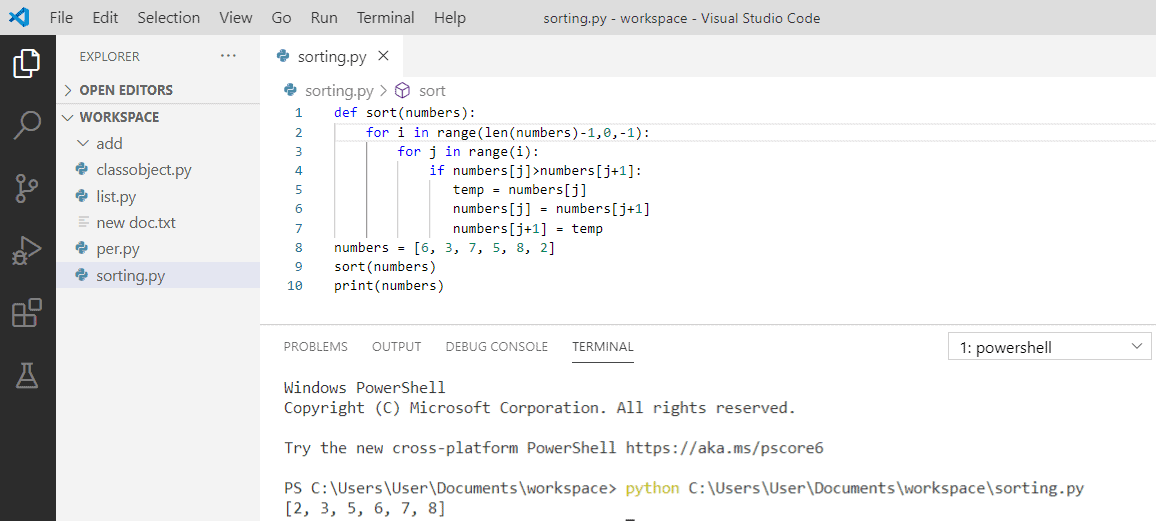Click sorting.py in the breadcrumb

tap(339, 91)
